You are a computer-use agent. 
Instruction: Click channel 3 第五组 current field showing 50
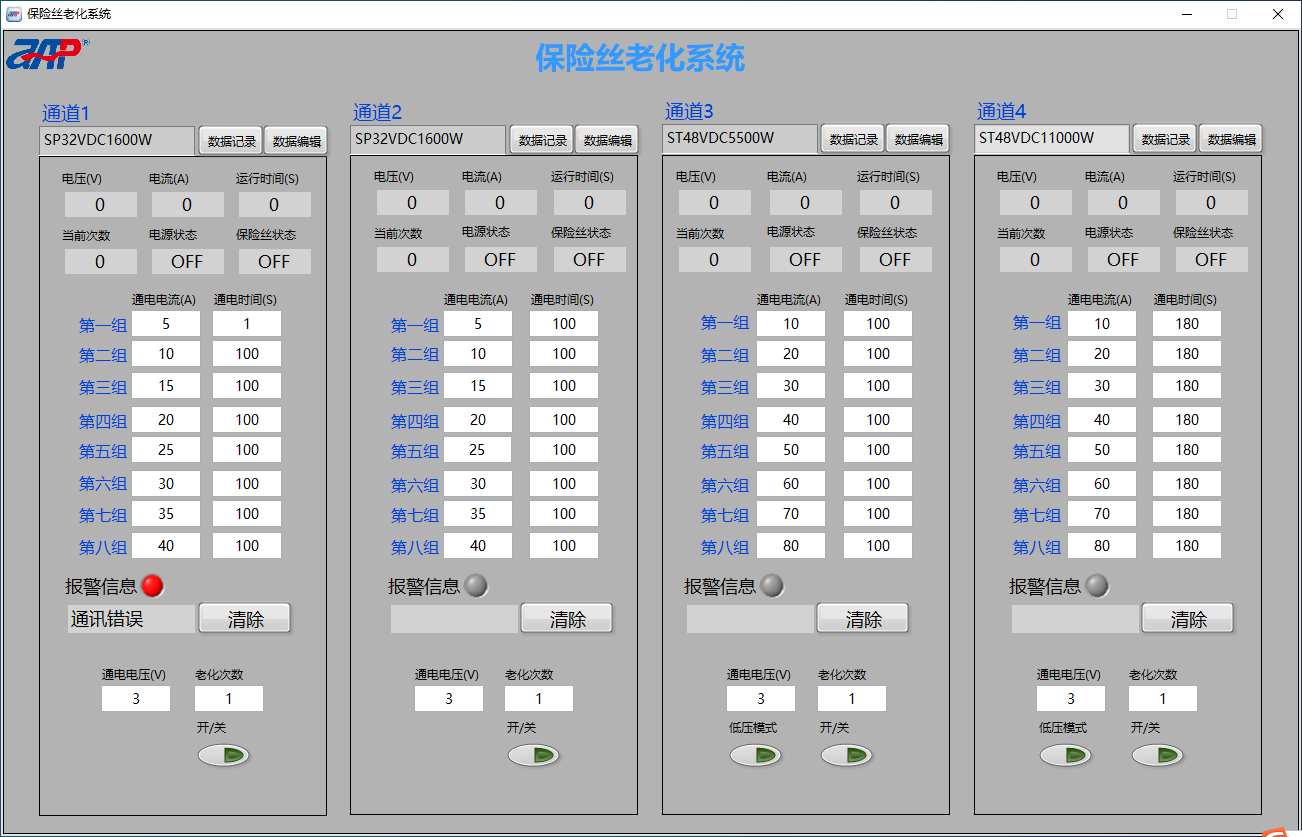pyautogui.click(x=791, y=450)
